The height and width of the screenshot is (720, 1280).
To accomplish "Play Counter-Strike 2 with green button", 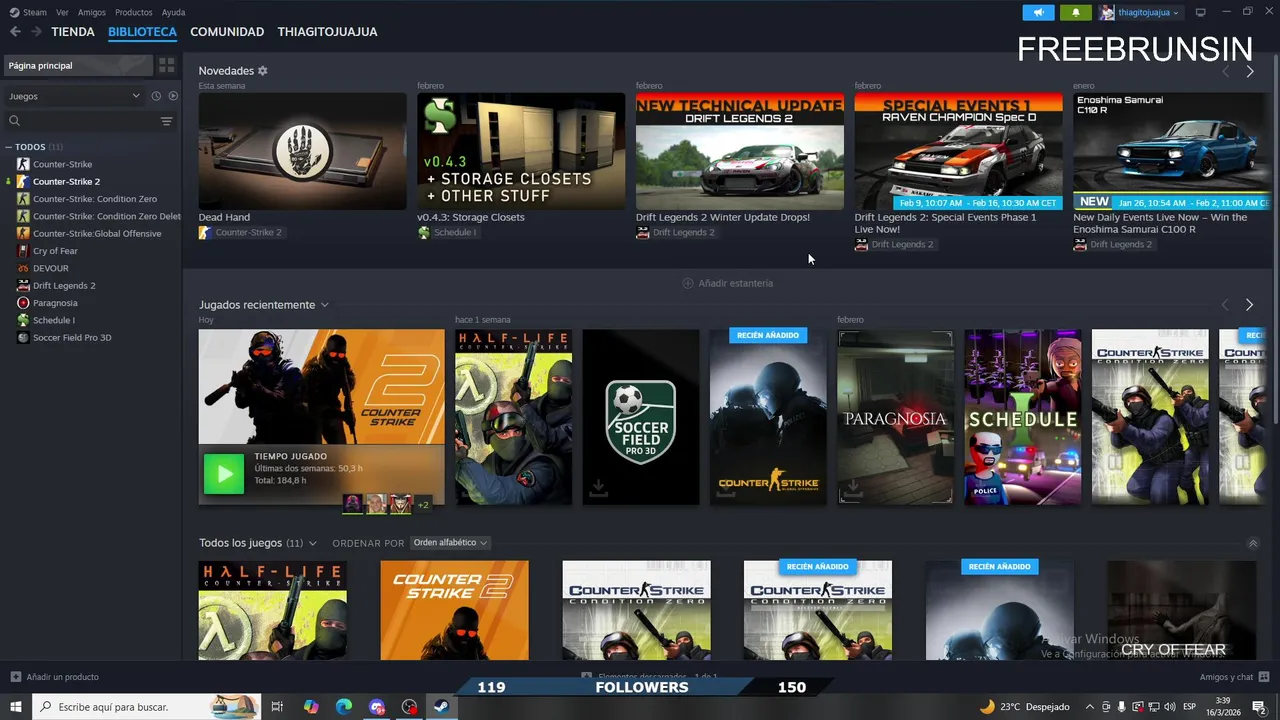I will [224, 474].
